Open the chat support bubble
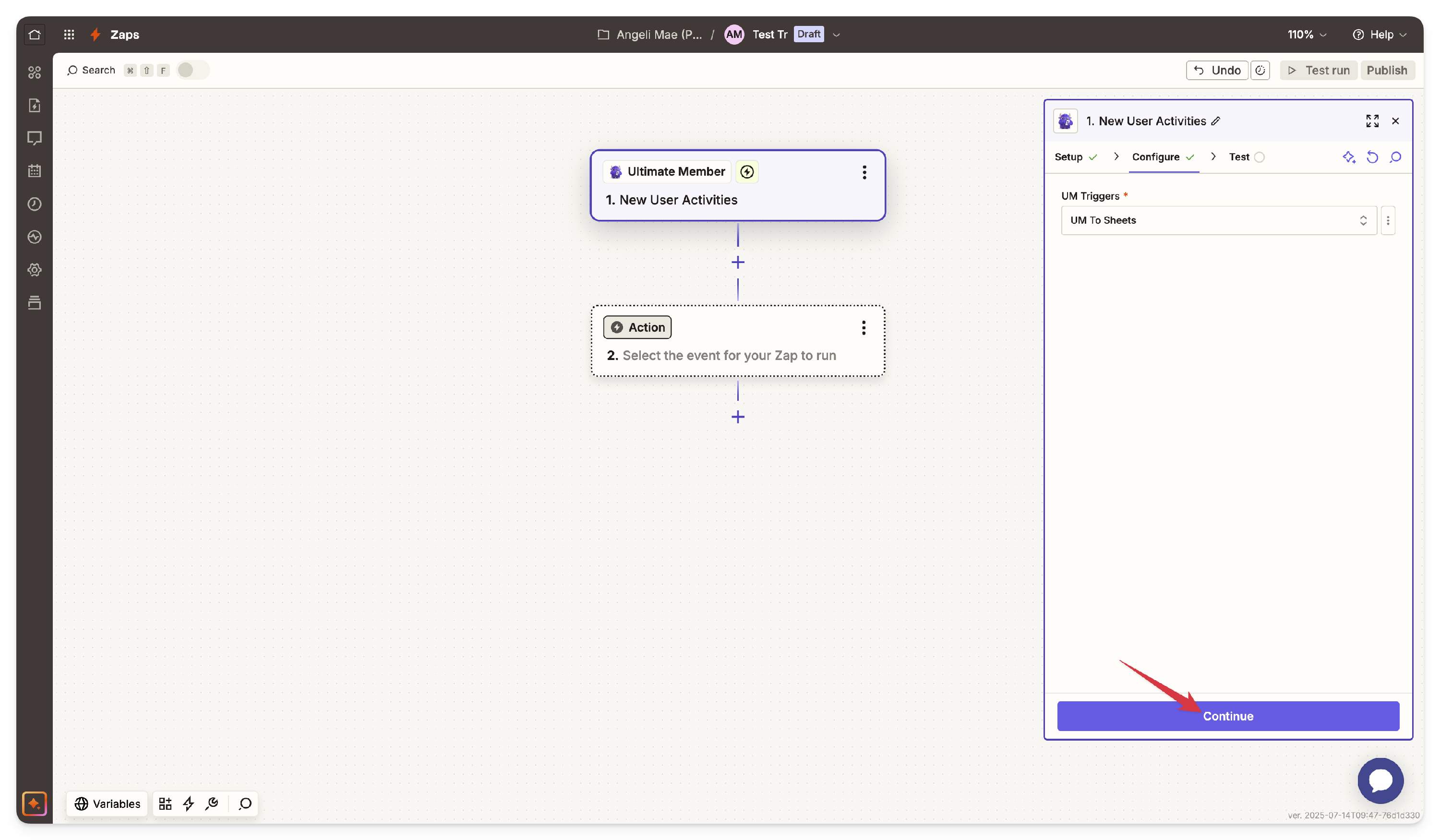 (1380, 780)
